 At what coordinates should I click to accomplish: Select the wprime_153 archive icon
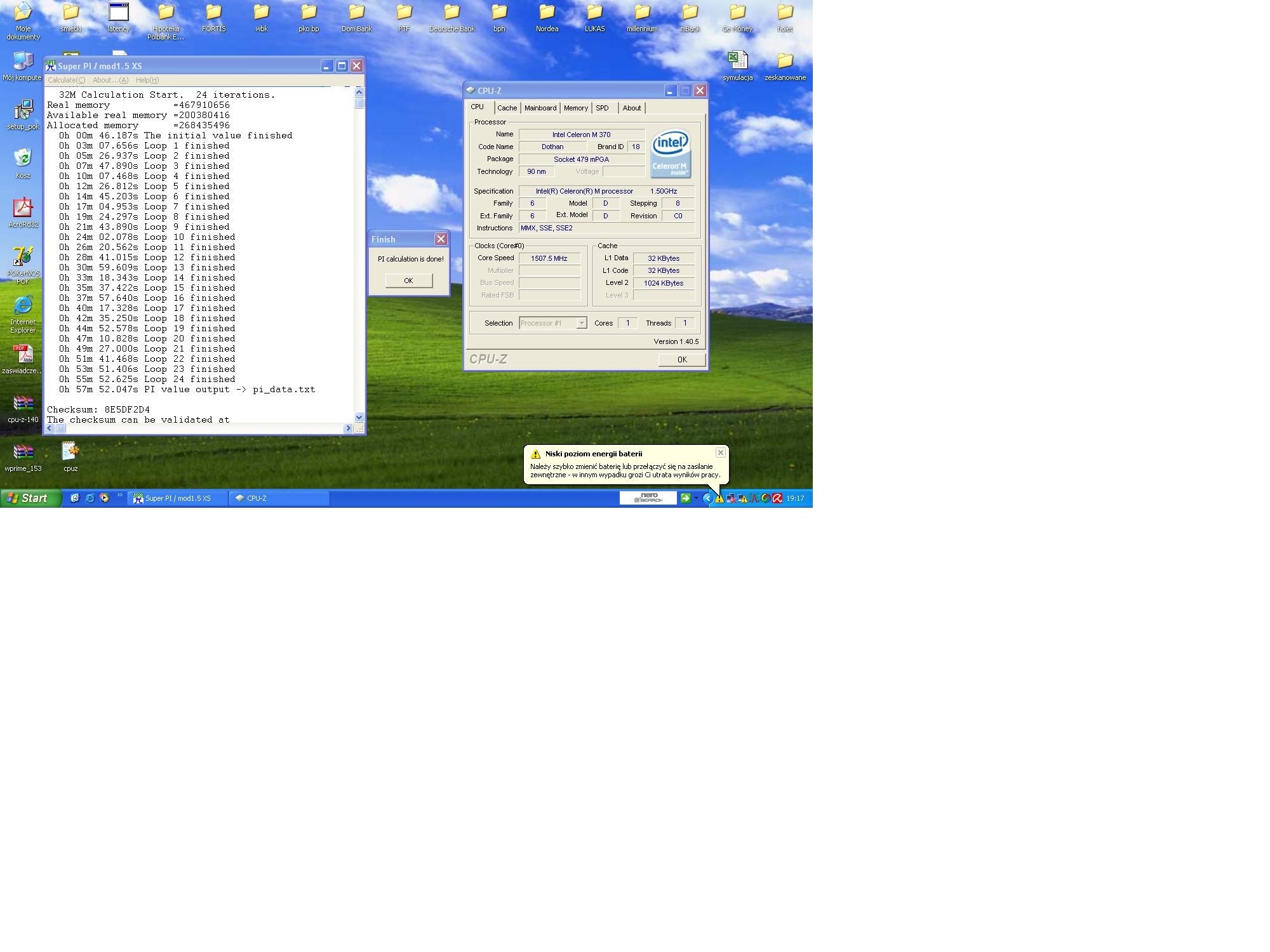[23, 457]
